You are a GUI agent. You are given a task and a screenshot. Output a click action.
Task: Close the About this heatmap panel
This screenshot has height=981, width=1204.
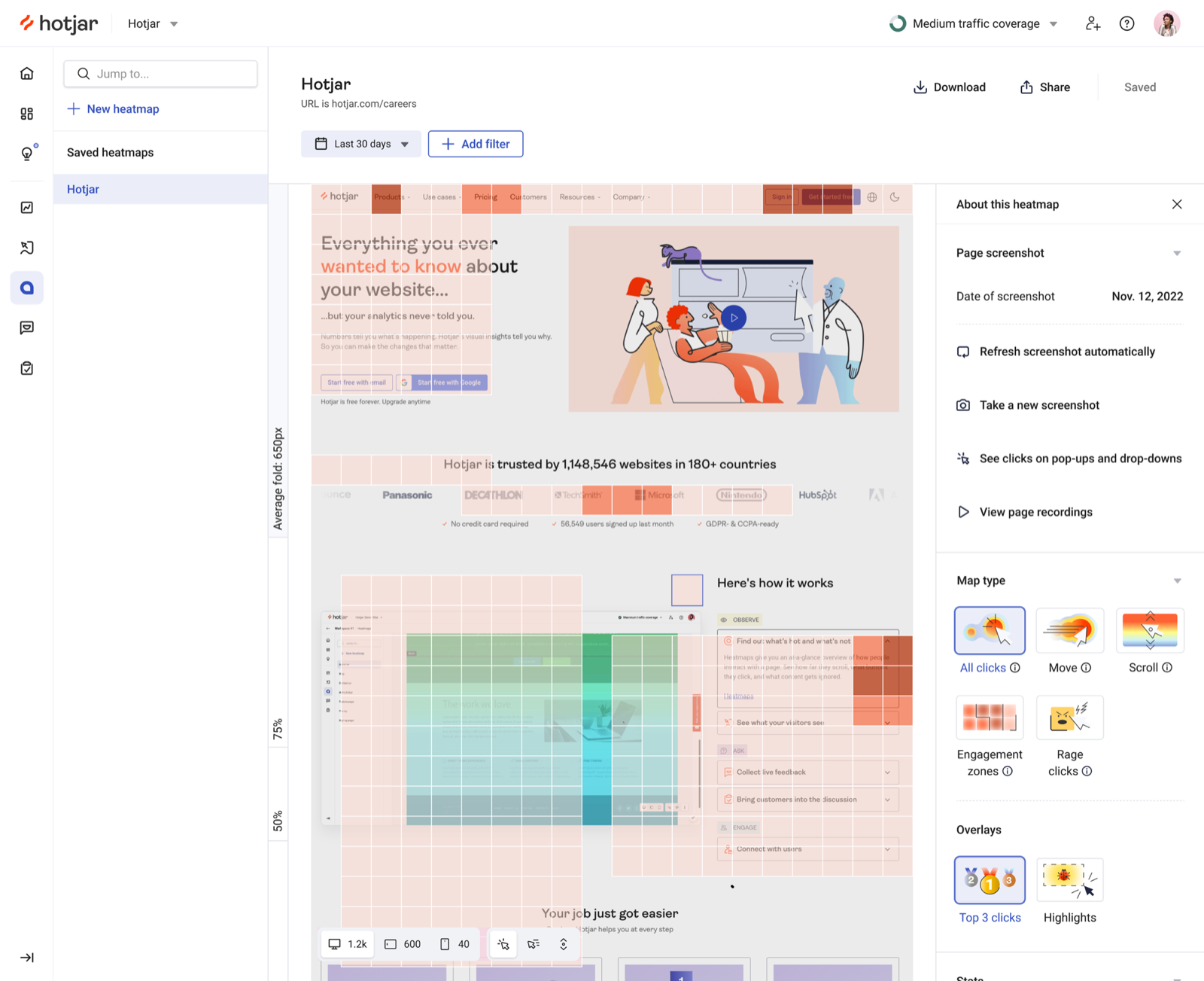(1177, 204)
